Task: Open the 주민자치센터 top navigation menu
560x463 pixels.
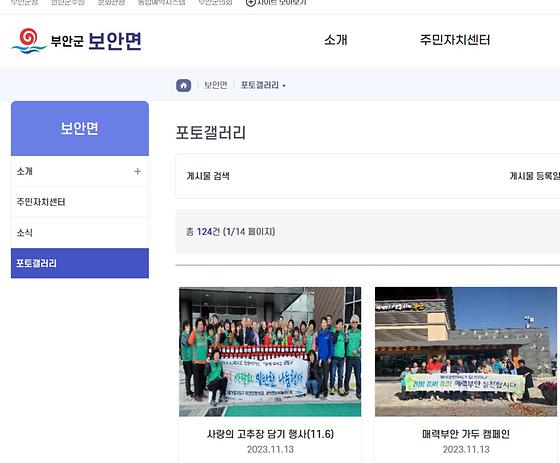Action: 455,40
